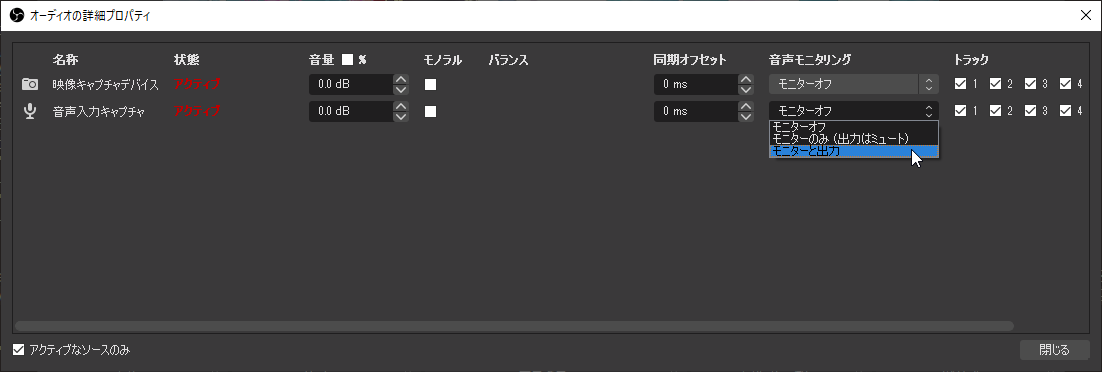Select モニターオフ in the dropdown list

click(x=854, y=127)
